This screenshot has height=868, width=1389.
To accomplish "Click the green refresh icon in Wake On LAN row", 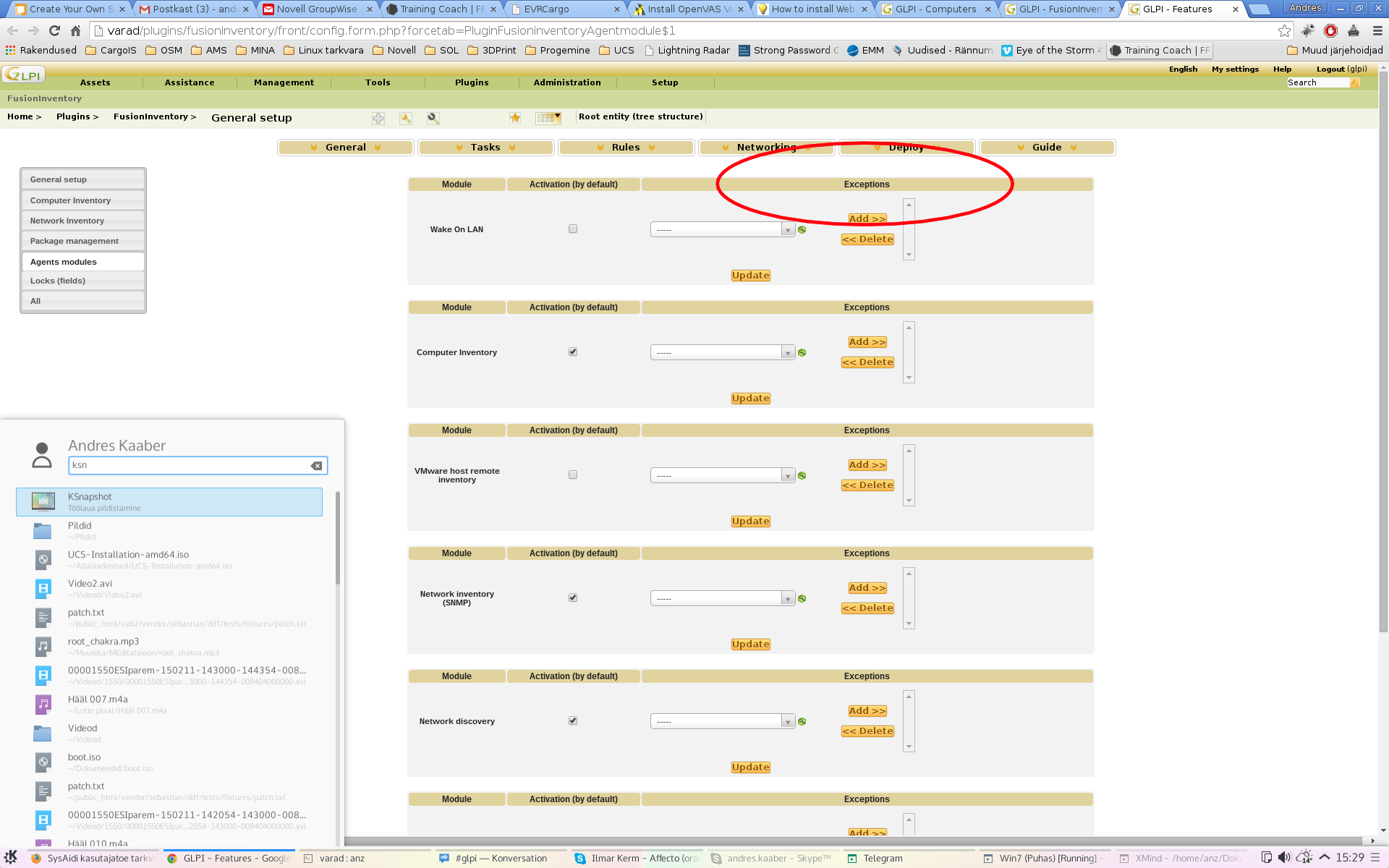I will click(x=802, y=229).
